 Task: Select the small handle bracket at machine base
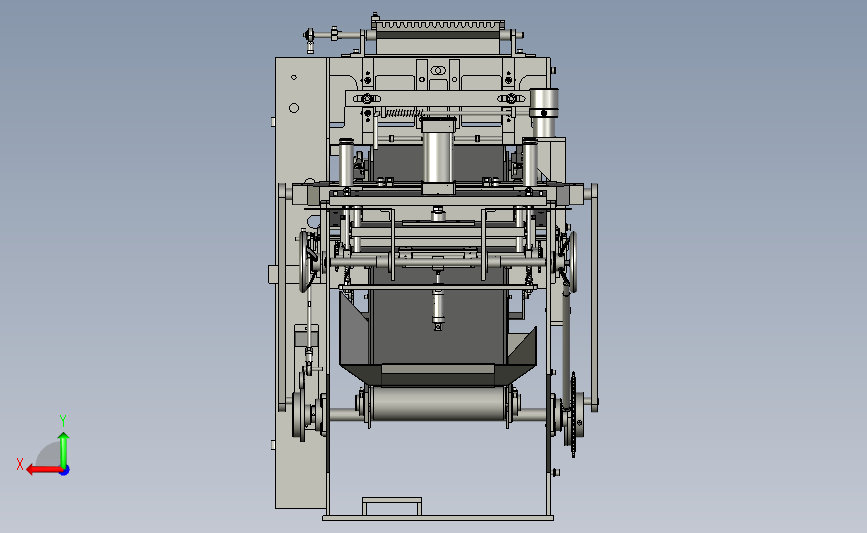tap(392, 505)
